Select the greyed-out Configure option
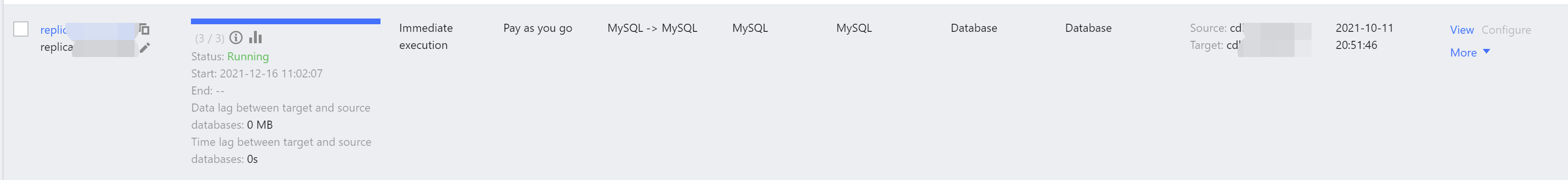The width and height of the screenshot is (1568, 180). [1505, 30]
